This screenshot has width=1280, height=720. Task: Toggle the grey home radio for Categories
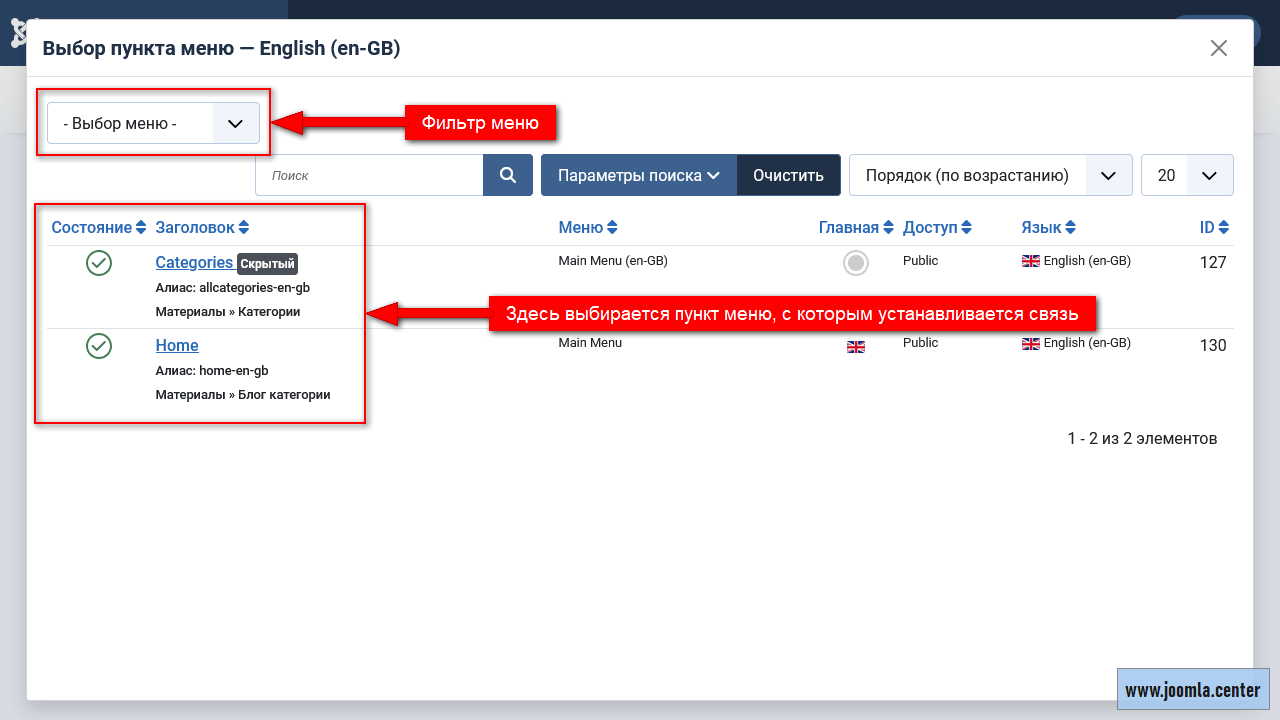pos(856,263)
